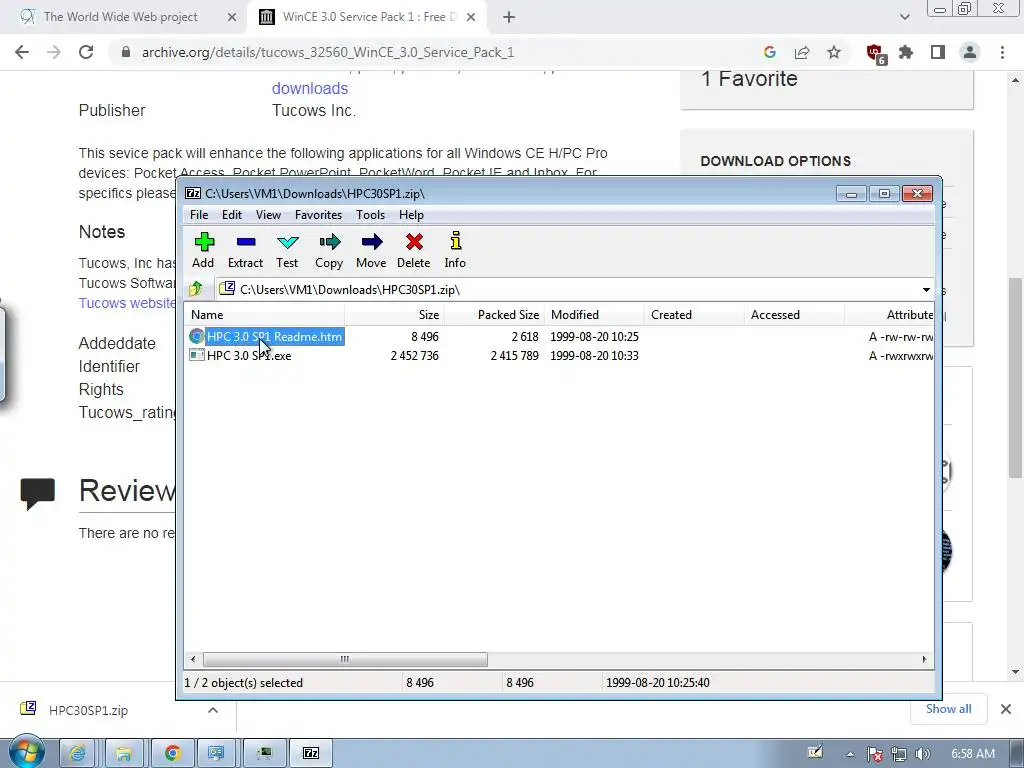Toggle Chrome side panel
Screen dimensions: 1024x768
point(938,52)
